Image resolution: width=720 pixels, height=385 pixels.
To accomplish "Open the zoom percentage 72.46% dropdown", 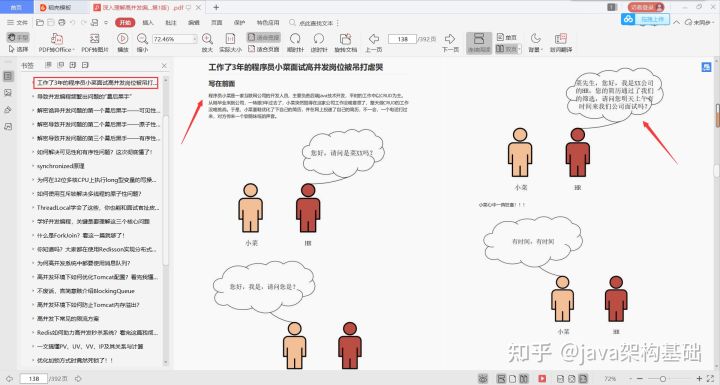I will [195, 39].
